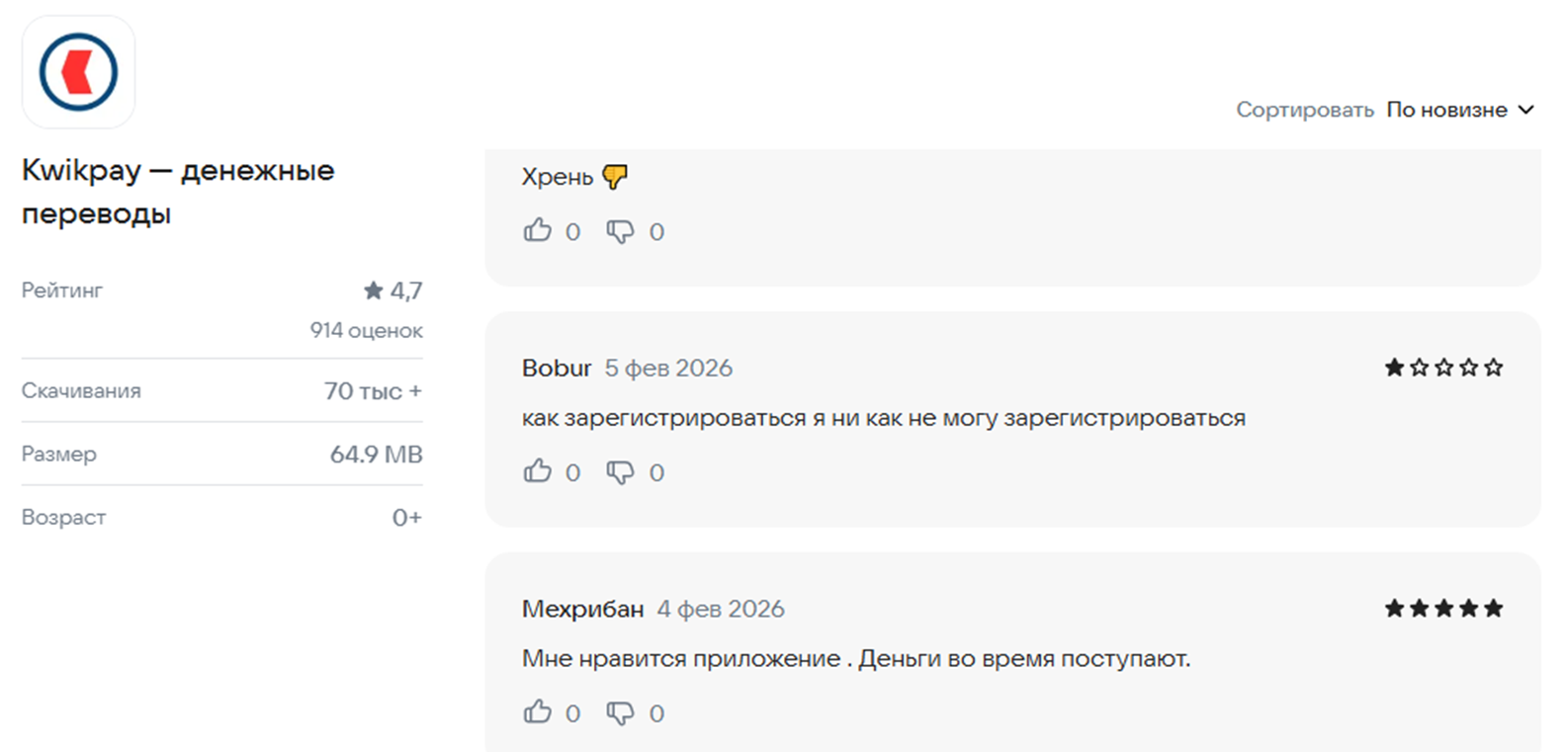
Task: Open the "По новизне" sort dropdown
Action: click(1446, 110)
